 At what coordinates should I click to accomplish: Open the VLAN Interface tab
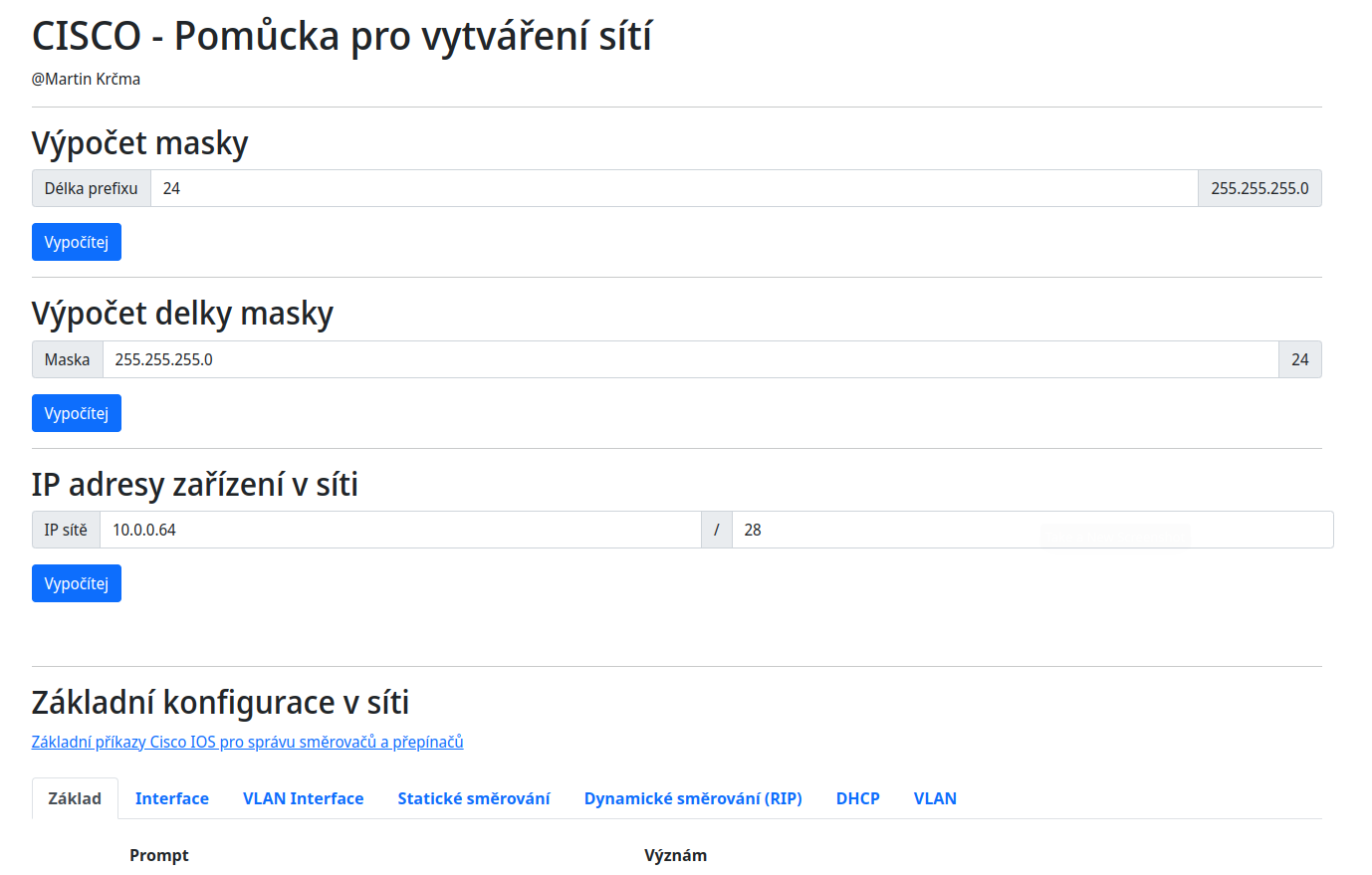coord(304,798)
